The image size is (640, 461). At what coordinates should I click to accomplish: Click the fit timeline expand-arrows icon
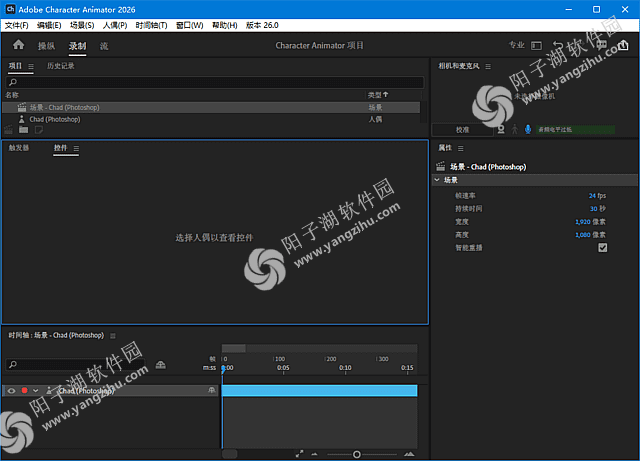point(299,454)
